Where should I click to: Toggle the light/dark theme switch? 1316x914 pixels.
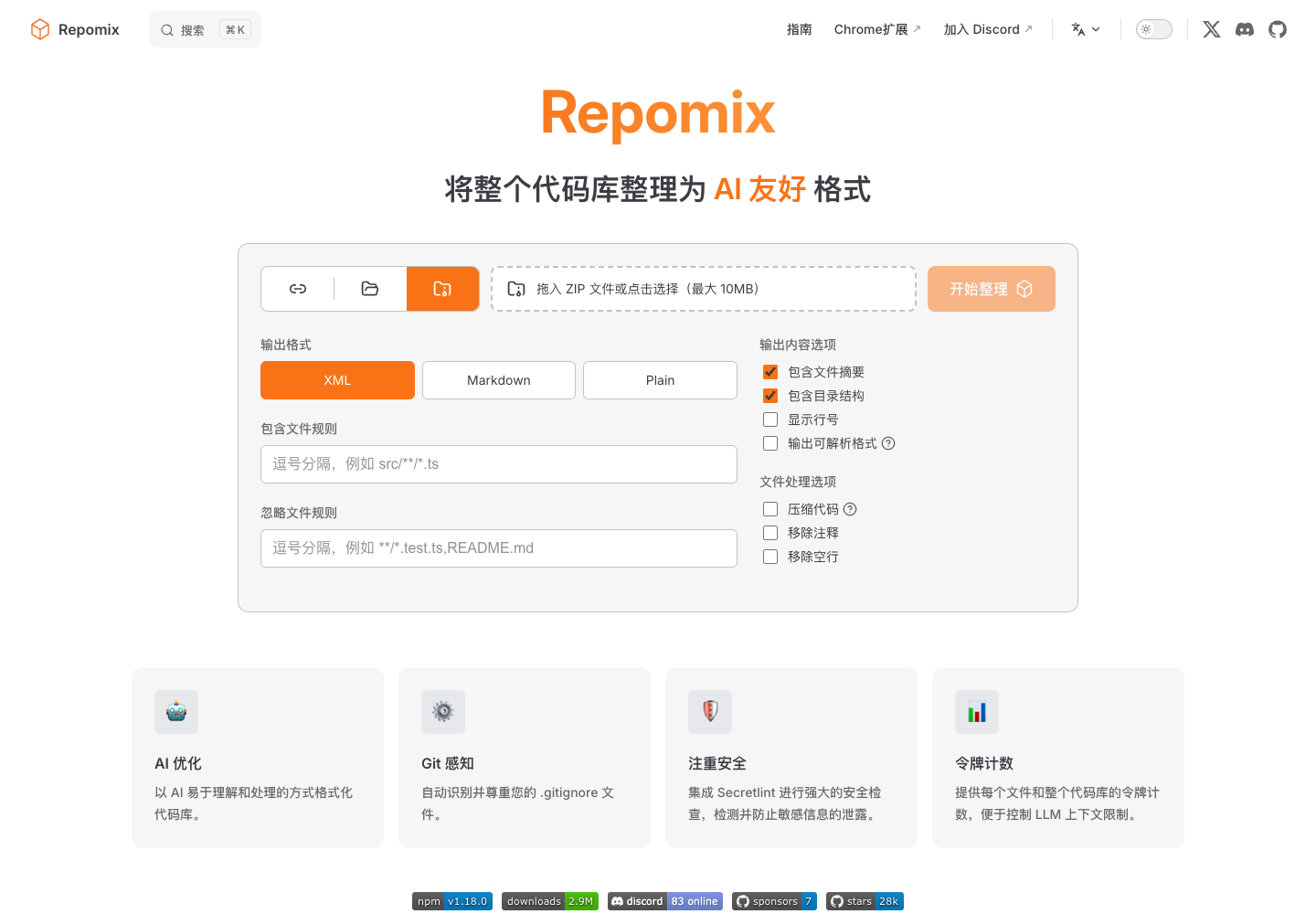pyautogui.click(x=1153, y=29)
